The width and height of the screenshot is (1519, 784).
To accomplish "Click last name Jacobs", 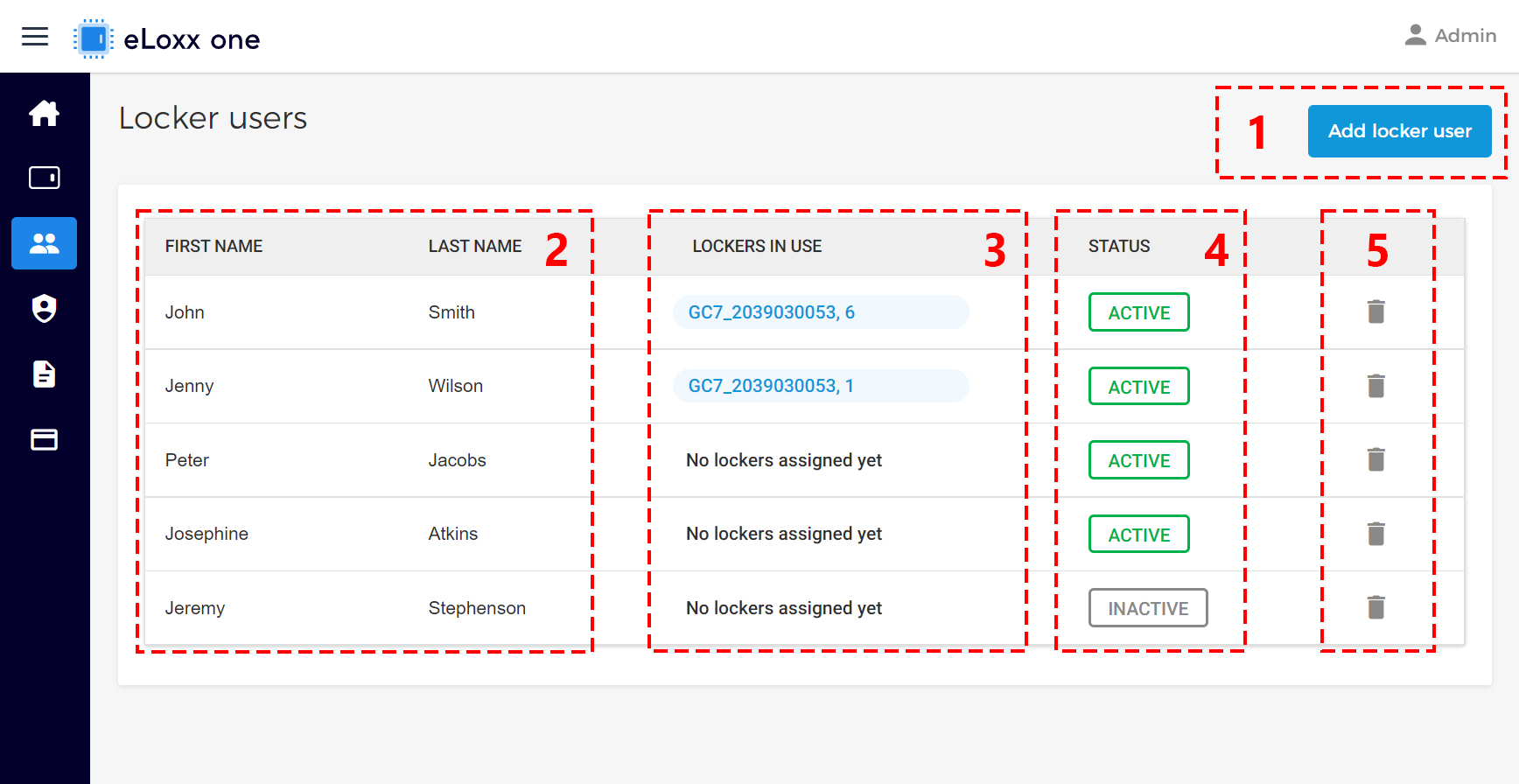I will 458,460.
